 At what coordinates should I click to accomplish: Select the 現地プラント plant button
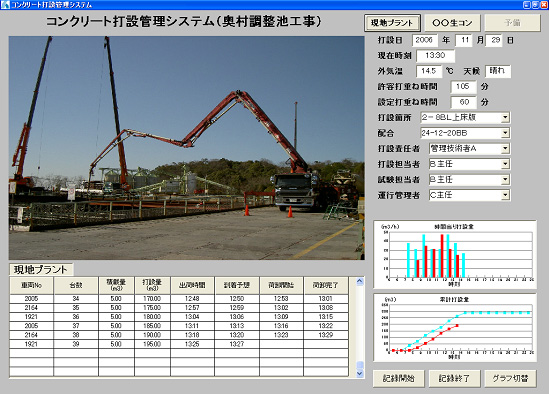[392, 23]
